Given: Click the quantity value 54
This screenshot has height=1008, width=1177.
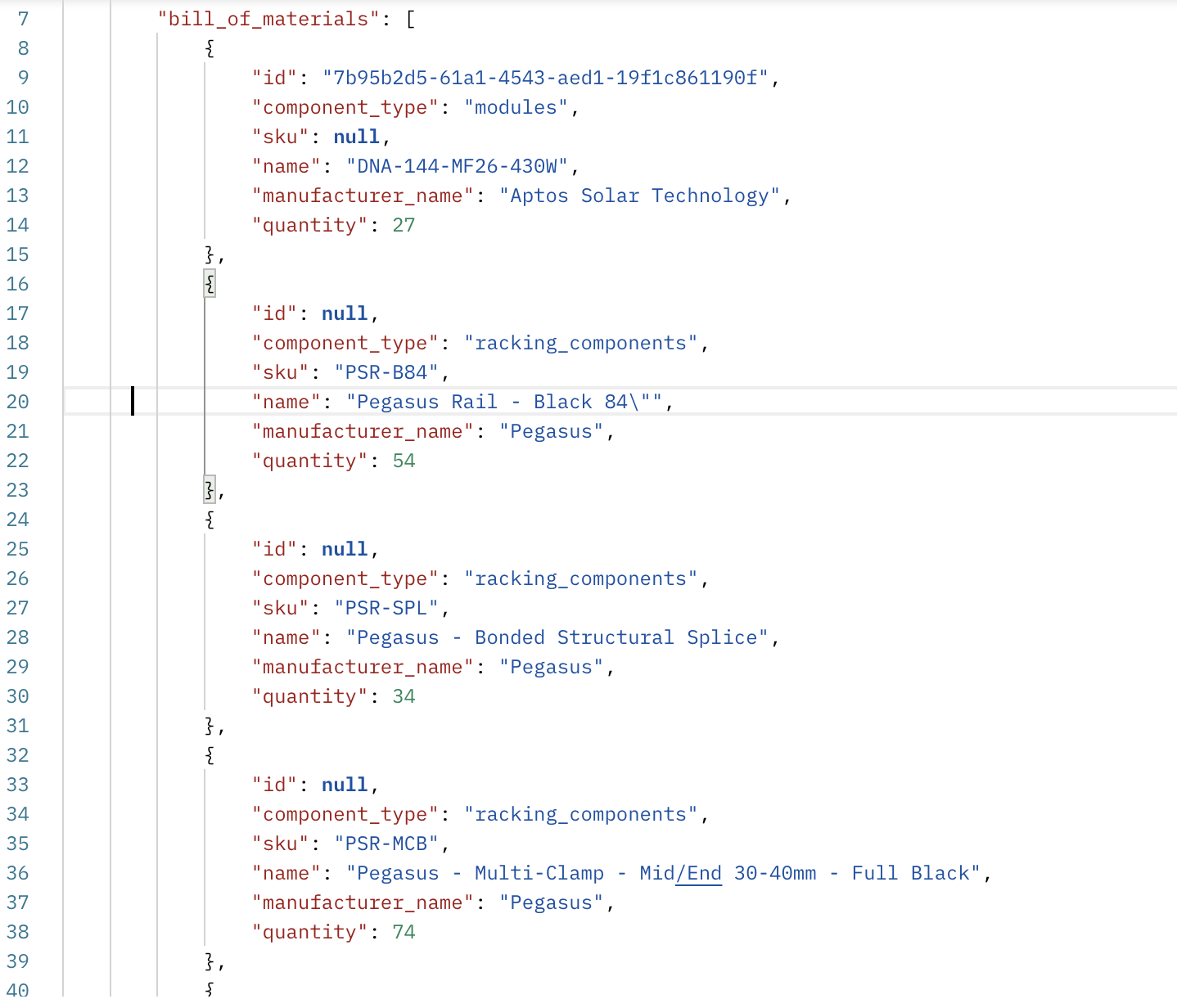Looking at the screenshot, I should pyautogui.click(x=404, y=461).
